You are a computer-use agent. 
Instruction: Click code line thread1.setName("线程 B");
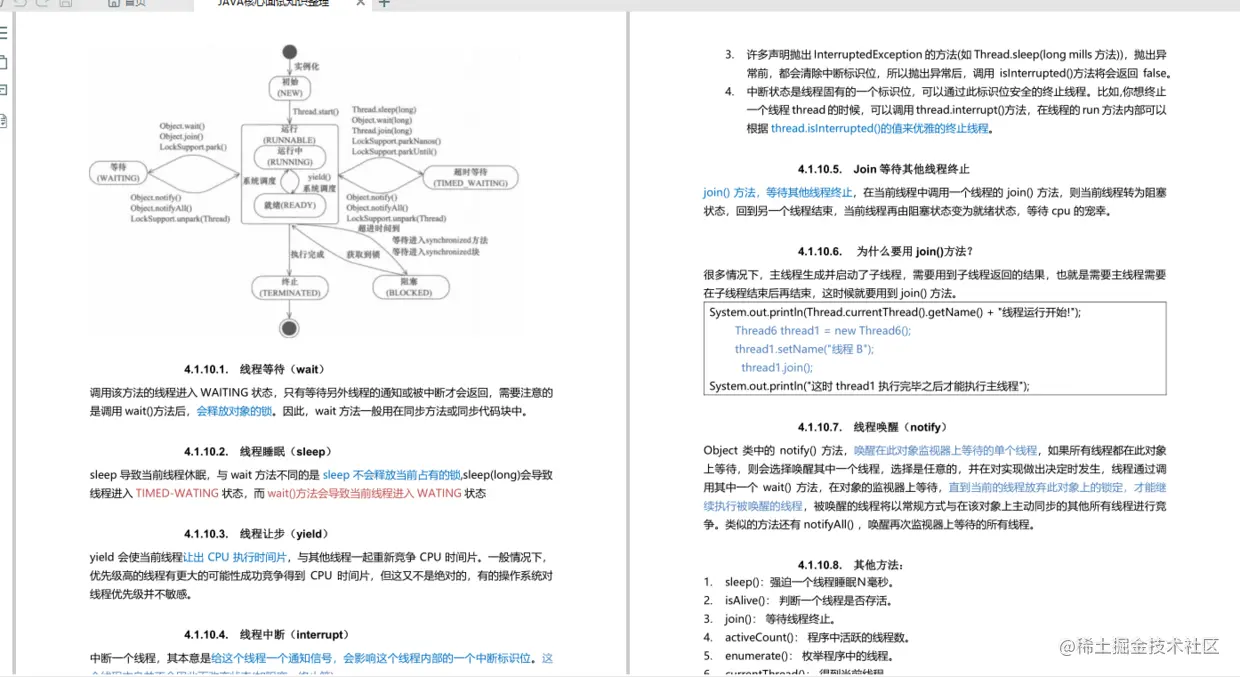[x=804, y=349]
